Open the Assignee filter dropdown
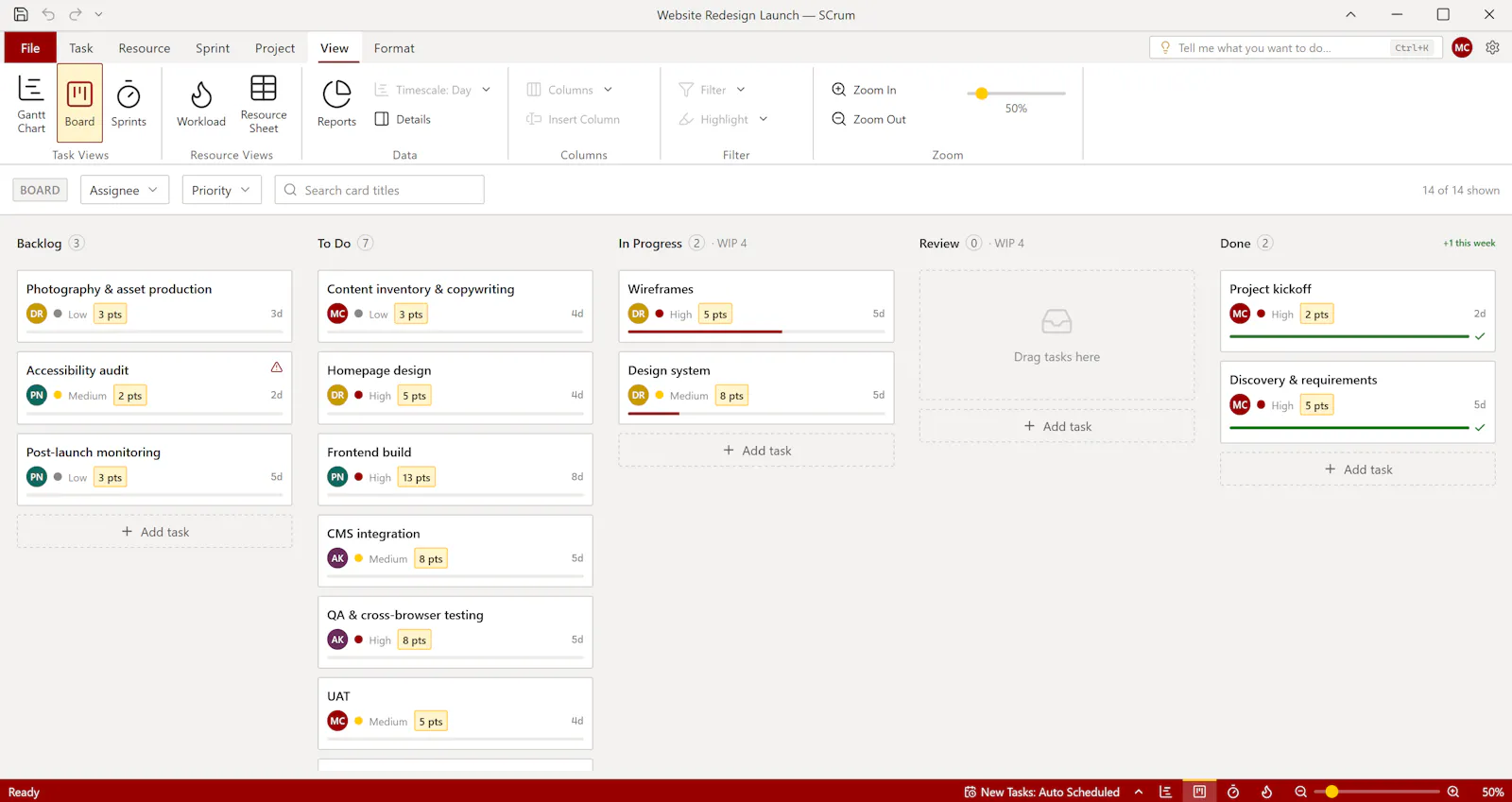 pyautogui.click(x=125, y=190)
